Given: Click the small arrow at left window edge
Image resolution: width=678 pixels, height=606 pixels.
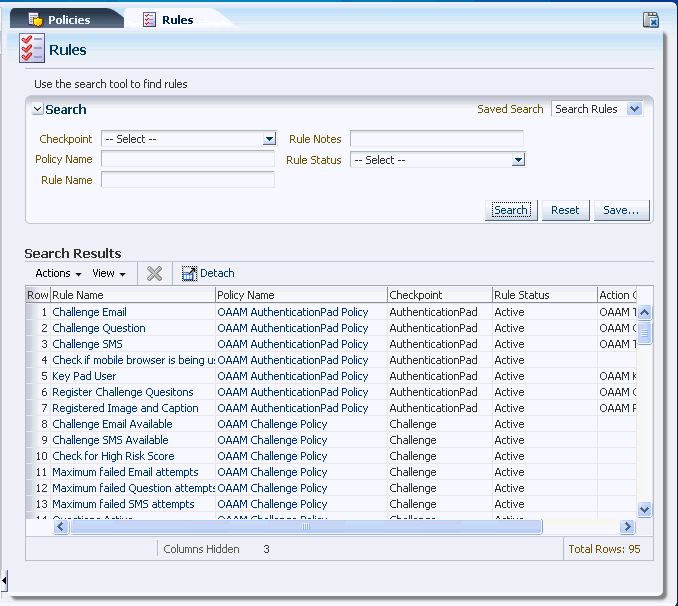Looking at the screenshot, I should point(4,580).
